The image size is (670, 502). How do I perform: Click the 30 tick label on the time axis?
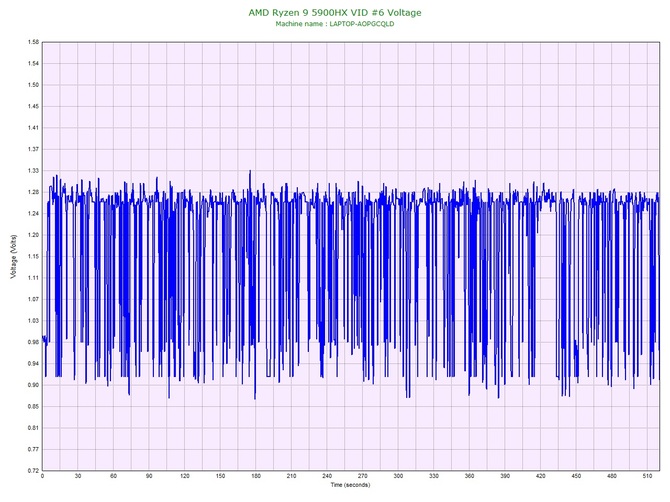coord(78,476)
